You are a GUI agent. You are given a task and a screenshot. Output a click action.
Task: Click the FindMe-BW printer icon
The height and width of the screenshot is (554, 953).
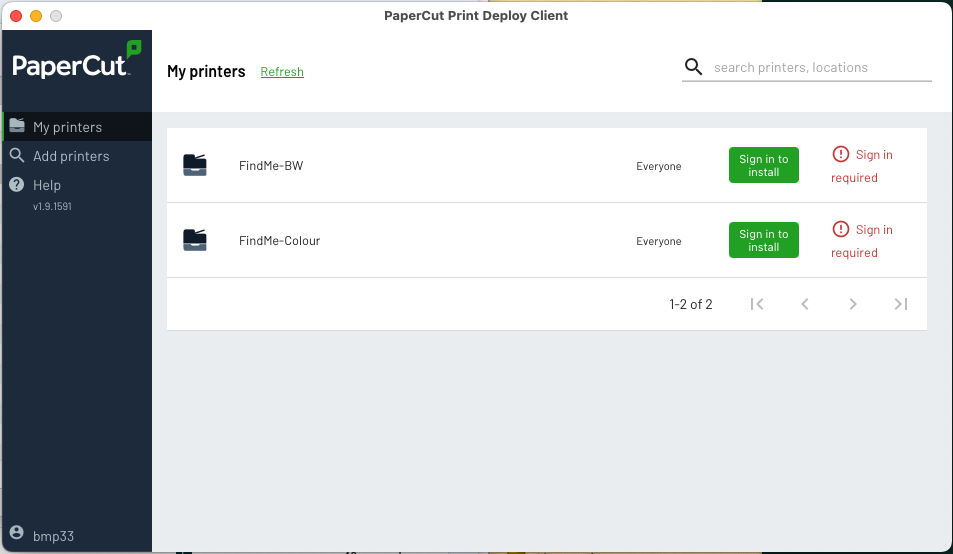pos(195,165)
